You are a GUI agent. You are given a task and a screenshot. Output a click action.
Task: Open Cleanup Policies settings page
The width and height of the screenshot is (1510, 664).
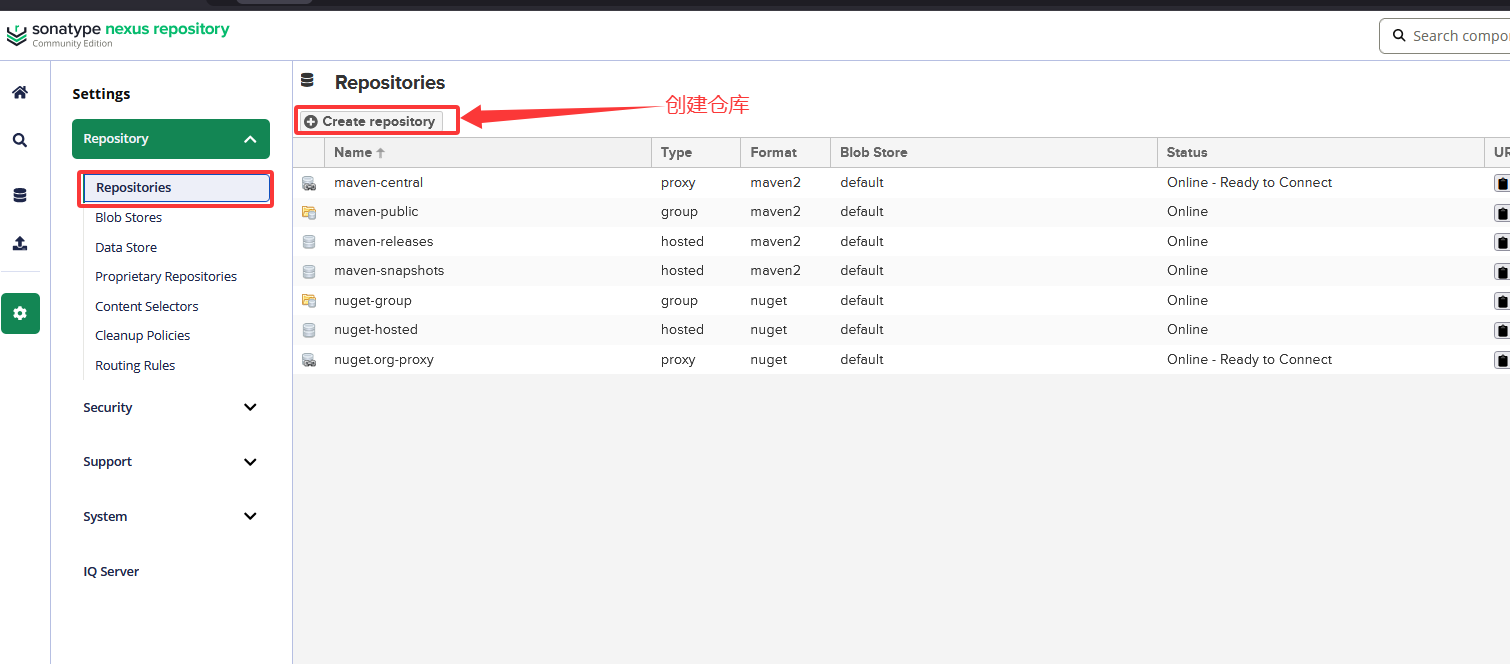click(142, 335)
